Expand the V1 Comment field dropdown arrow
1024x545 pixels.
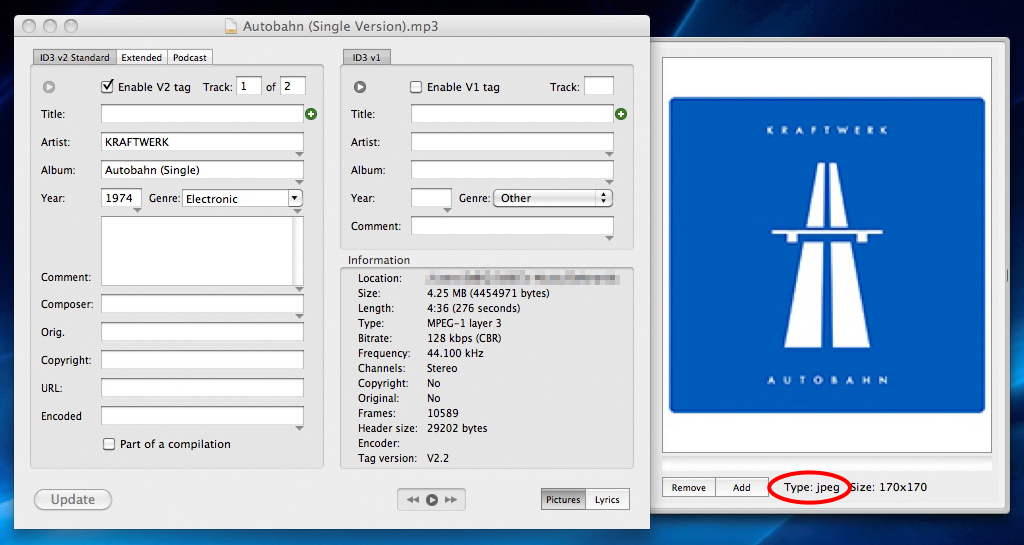[x=609, y=239]
